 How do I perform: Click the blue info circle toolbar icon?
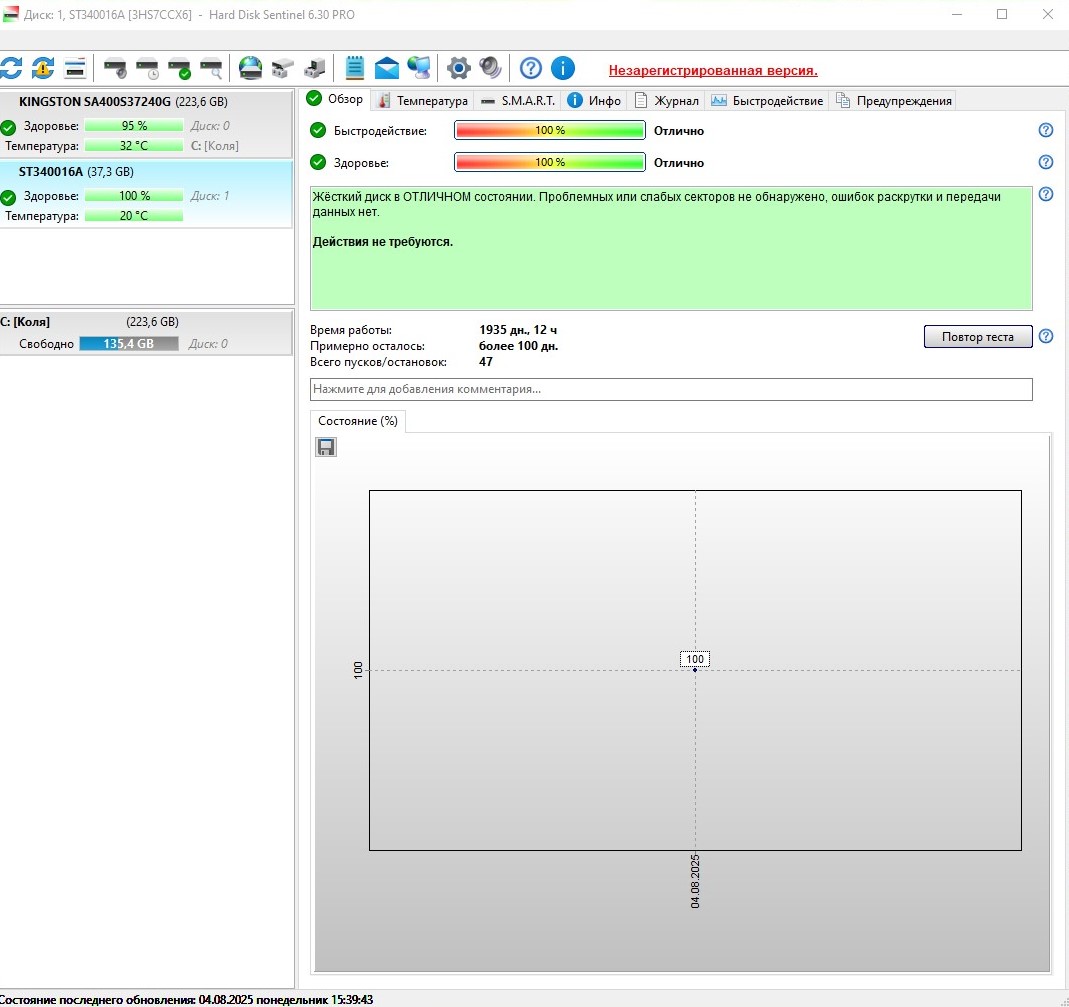(563, 68)
